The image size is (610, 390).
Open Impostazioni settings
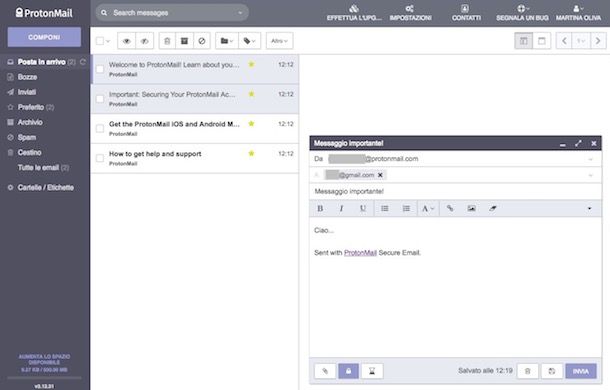(410, 13)
